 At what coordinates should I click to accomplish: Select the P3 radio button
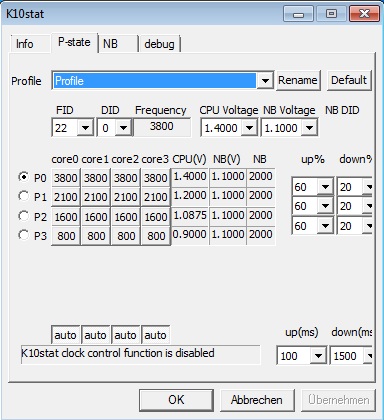click(x=23, y=235)
